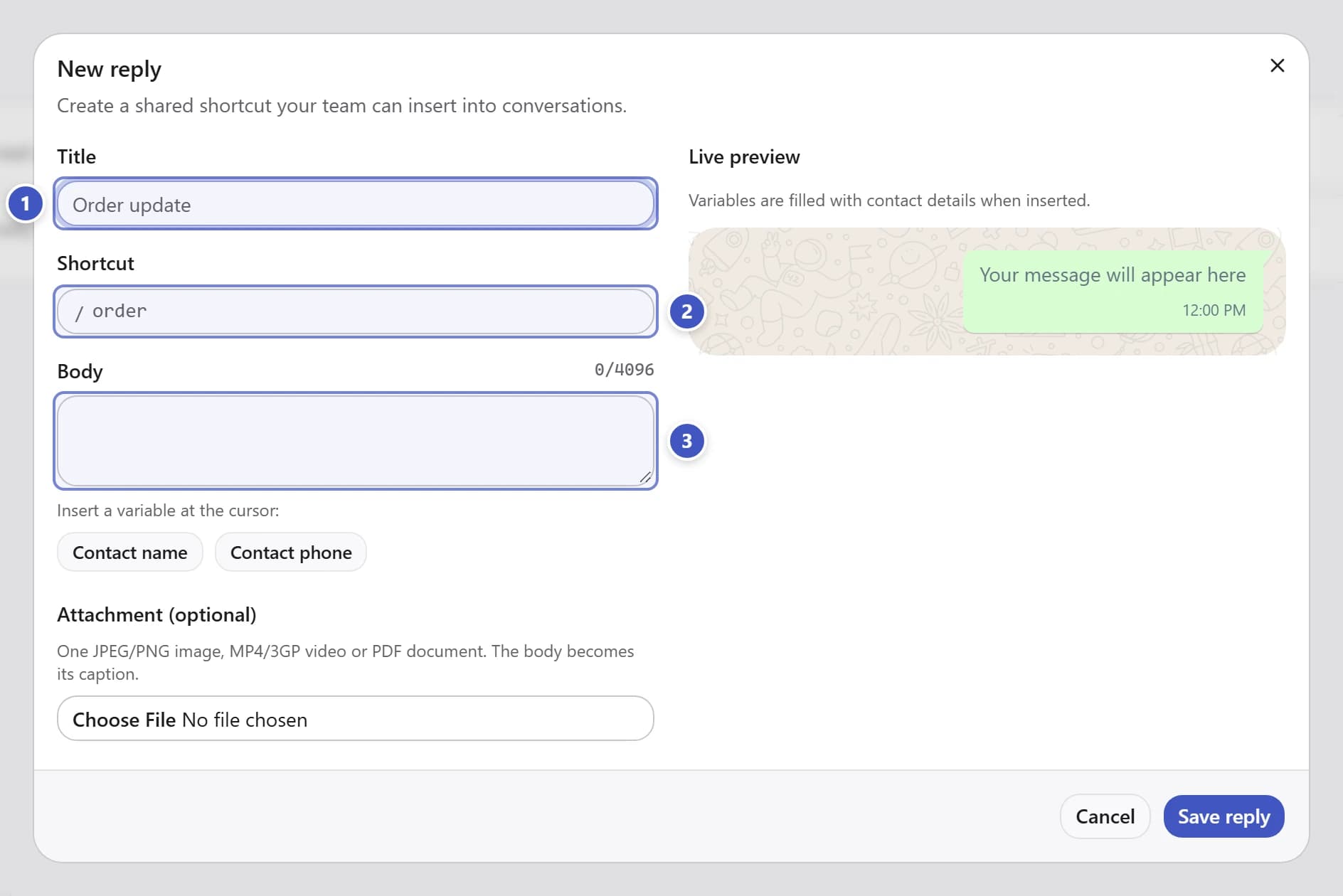Click the Attachment (optional) label
The height and width of the screenshot is (896, 1343).
pos(156,614)
